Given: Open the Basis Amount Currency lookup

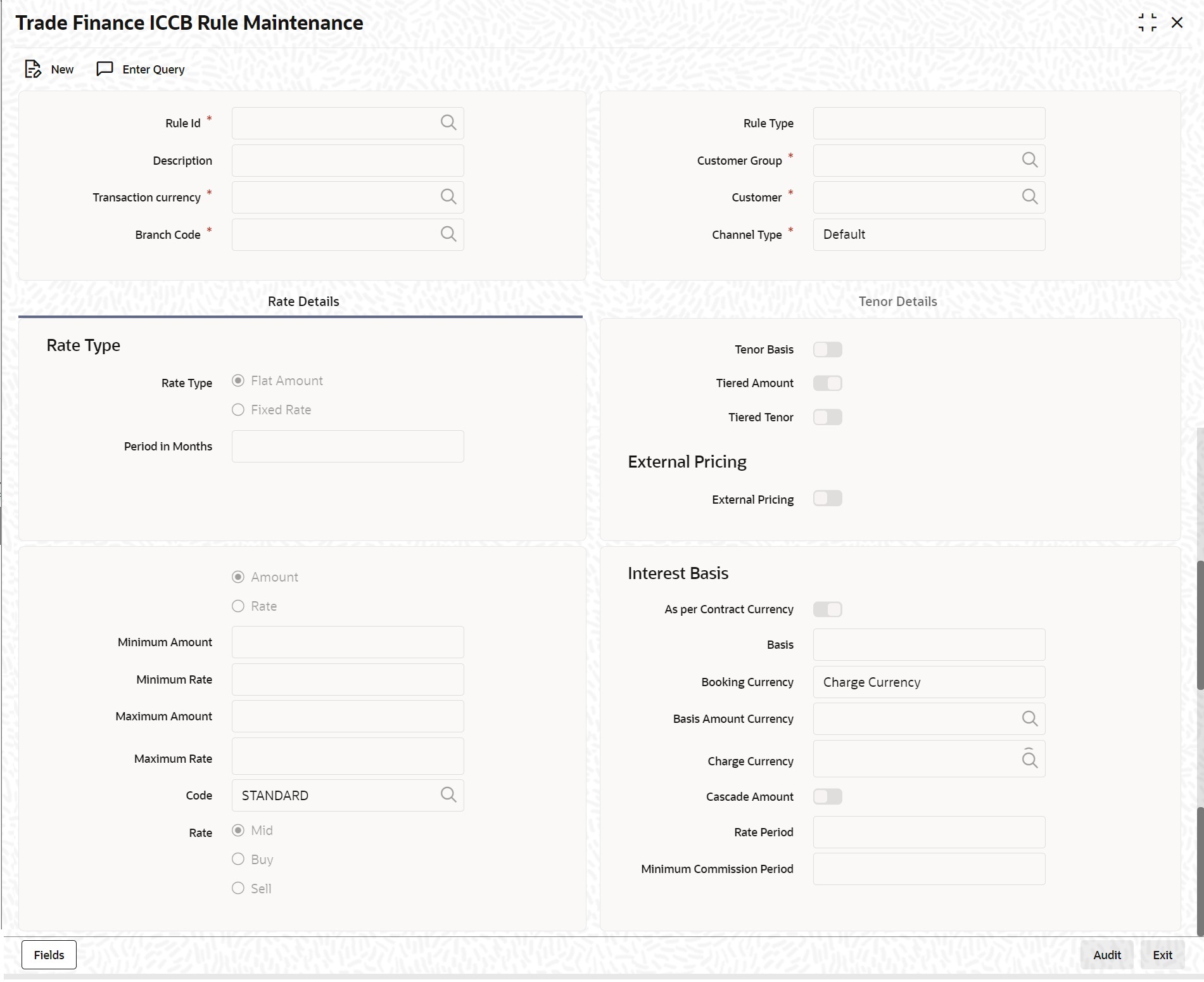Looking at the screenshot, I should click(x=1029, y=718).
